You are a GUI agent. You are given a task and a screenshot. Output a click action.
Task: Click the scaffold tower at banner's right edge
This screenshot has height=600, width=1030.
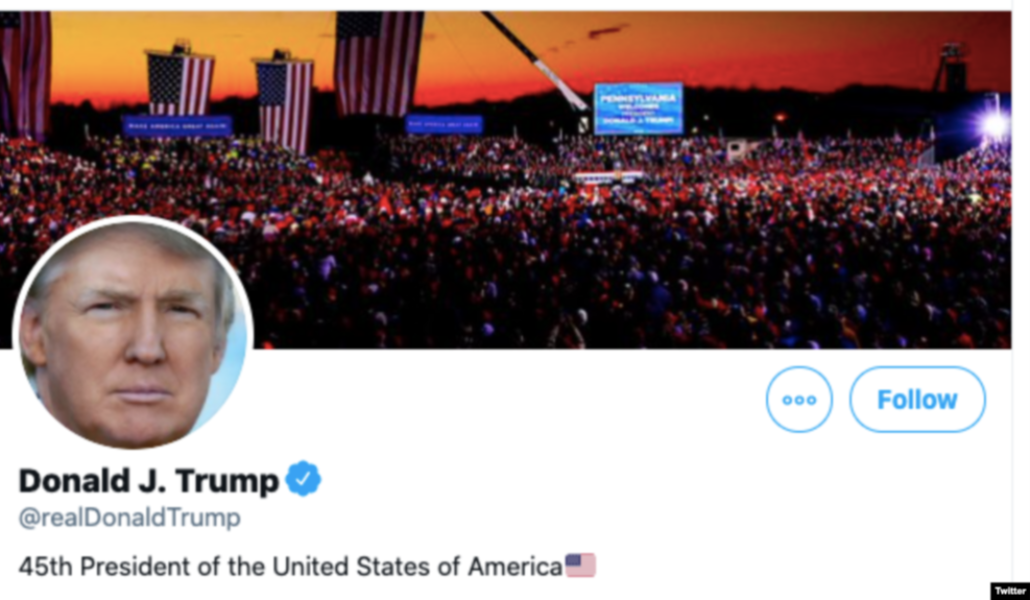(949, 68)
